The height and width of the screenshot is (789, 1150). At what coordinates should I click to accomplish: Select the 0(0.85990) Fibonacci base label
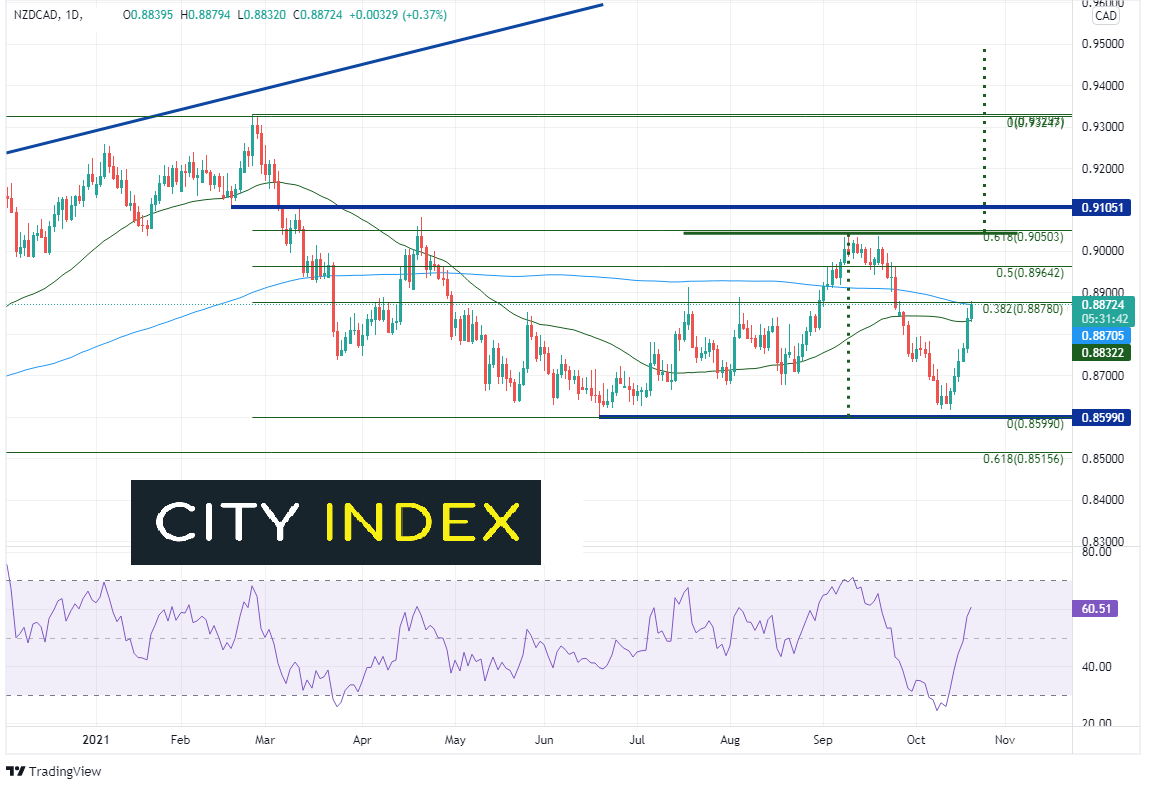click(1035, 424)
